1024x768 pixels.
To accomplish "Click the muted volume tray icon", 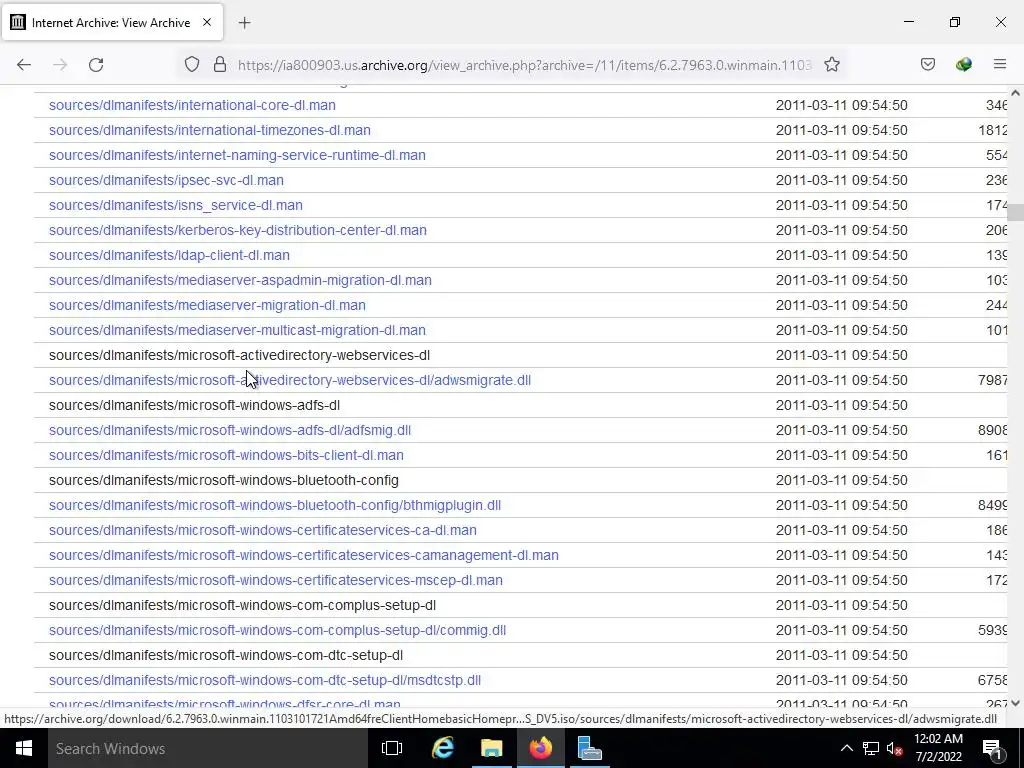I will [895, 749].
